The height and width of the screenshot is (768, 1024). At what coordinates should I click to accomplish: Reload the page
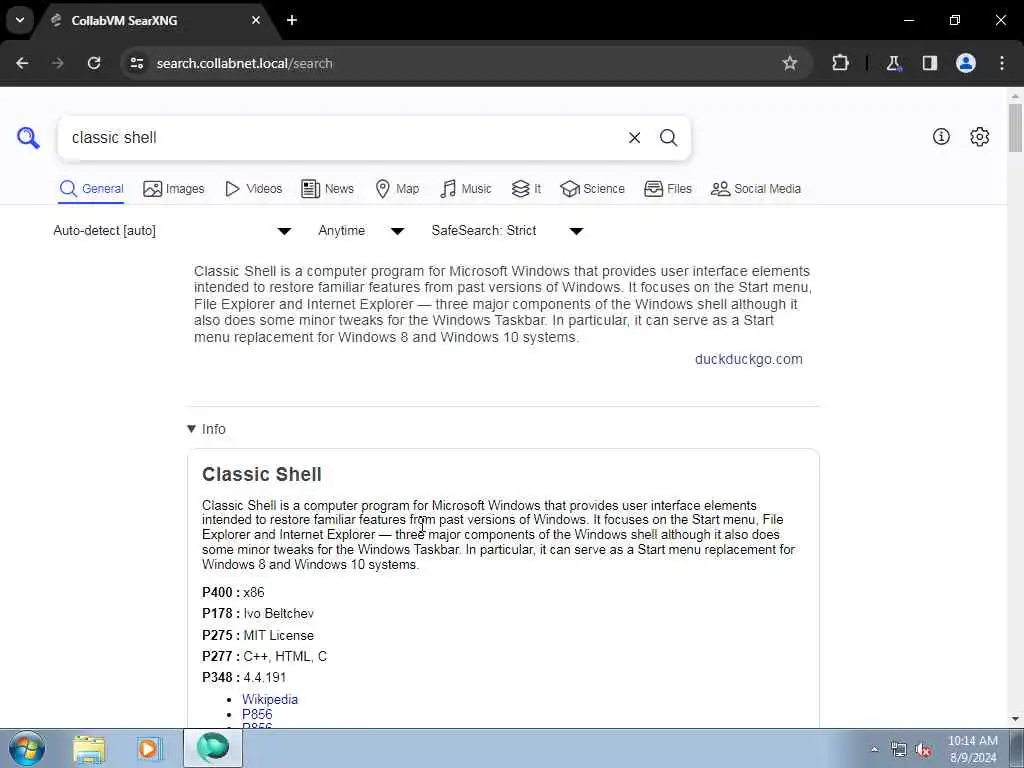click(94, 63)
